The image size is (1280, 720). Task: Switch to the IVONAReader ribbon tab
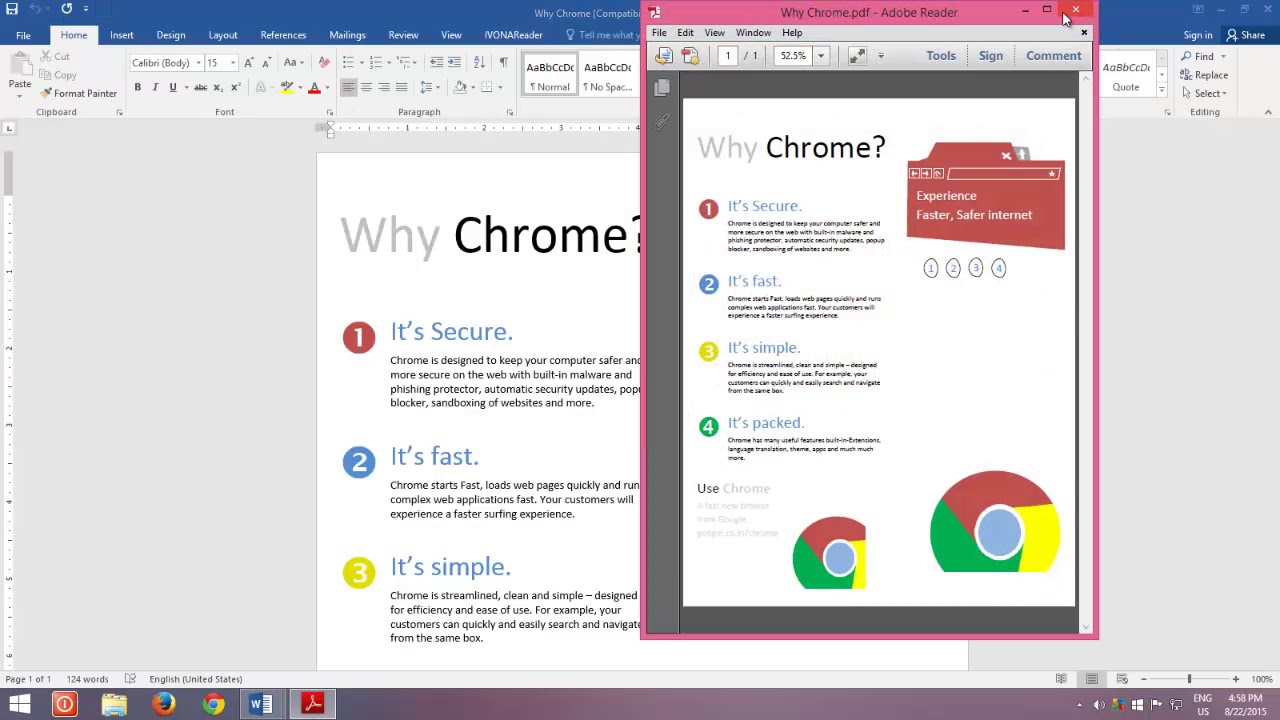(513, 35)
